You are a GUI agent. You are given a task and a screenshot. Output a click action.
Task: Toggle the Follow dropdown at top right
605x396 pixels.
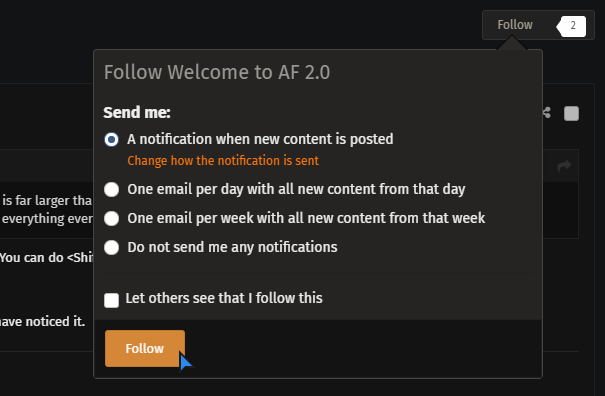(x=515, y=25)
